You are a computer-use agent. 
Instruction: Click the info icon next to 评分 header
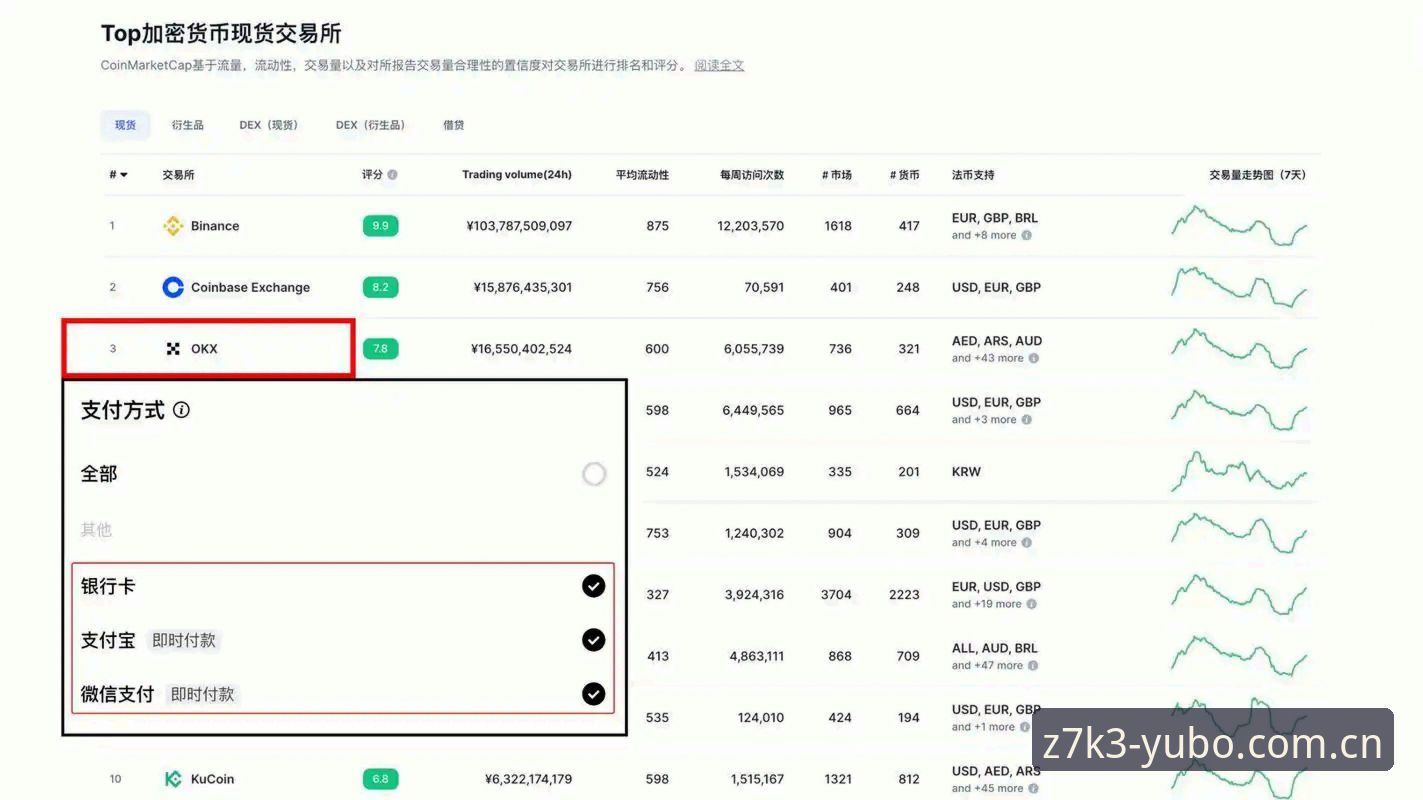(392, 175)
